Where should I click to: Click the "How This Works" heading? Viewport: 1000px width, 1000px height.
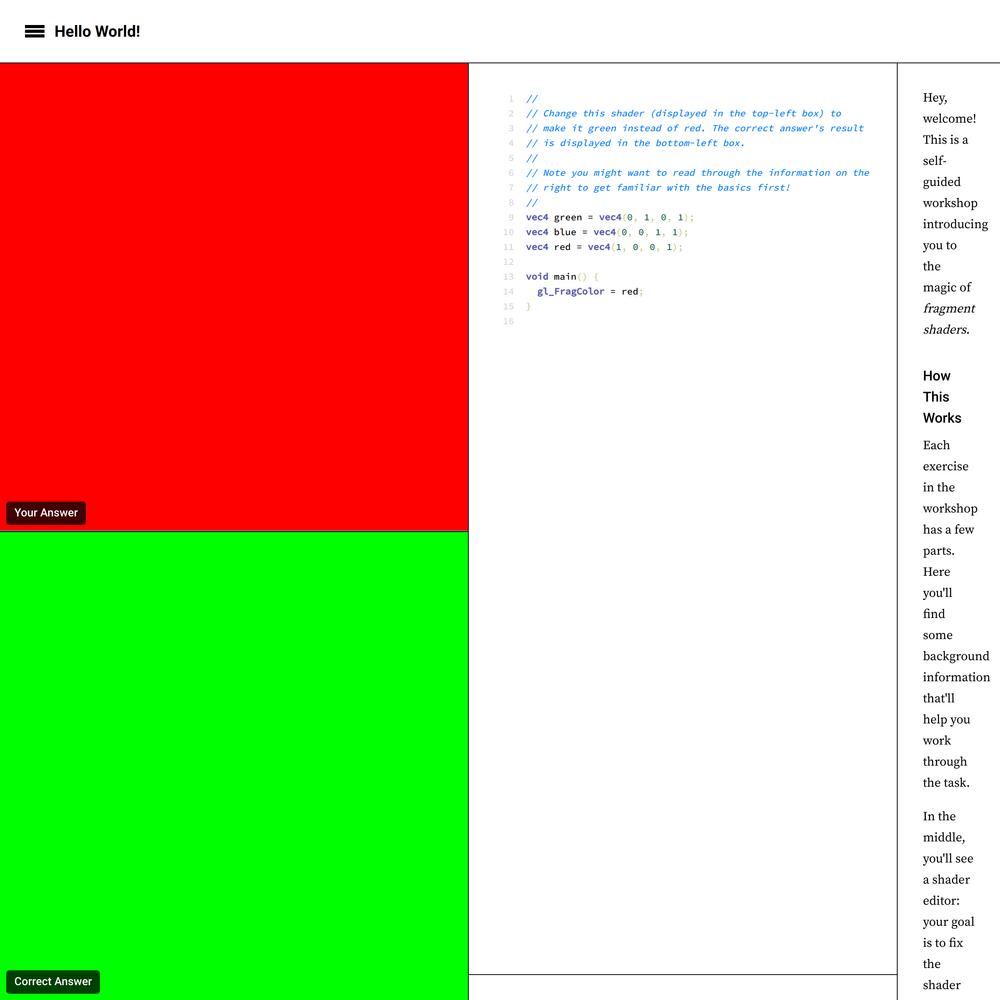pos(942,397)
